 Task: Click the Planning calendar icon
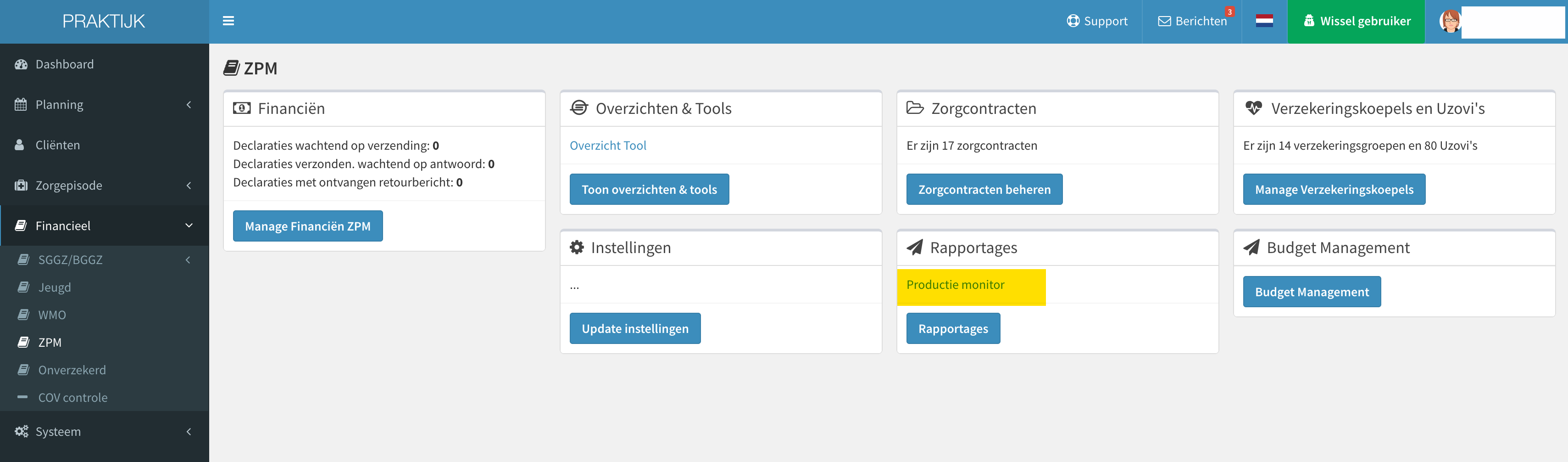[21, 105]
